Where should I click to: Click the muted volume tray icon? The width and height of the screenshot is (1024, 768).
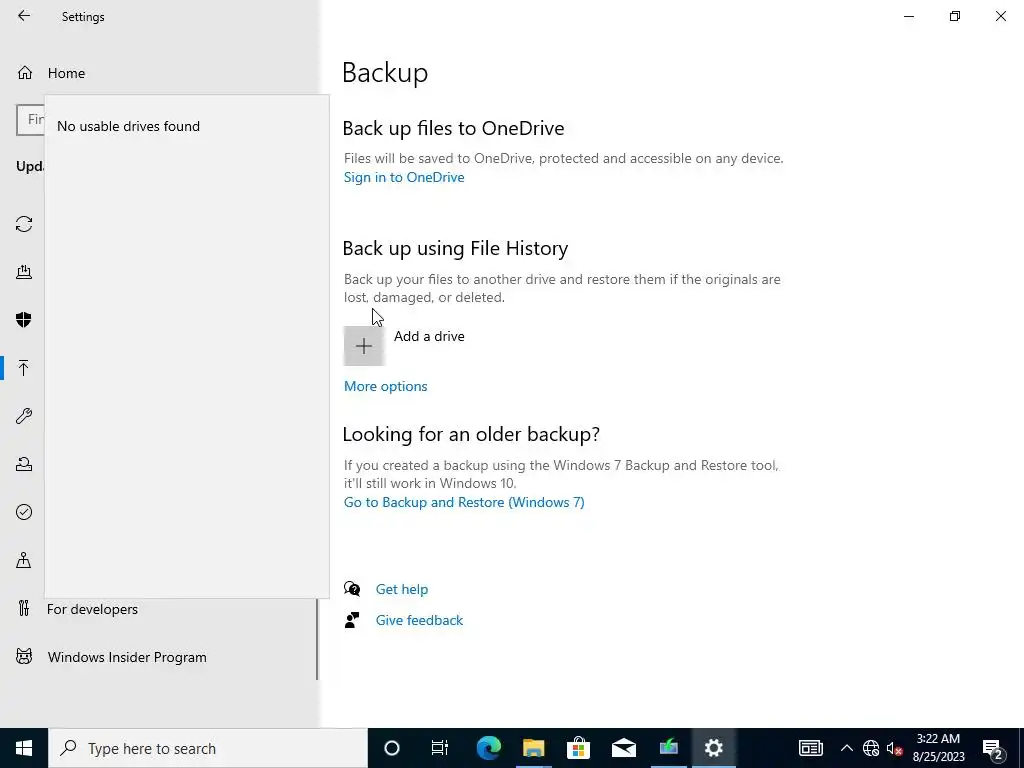(x=895, y=748)
